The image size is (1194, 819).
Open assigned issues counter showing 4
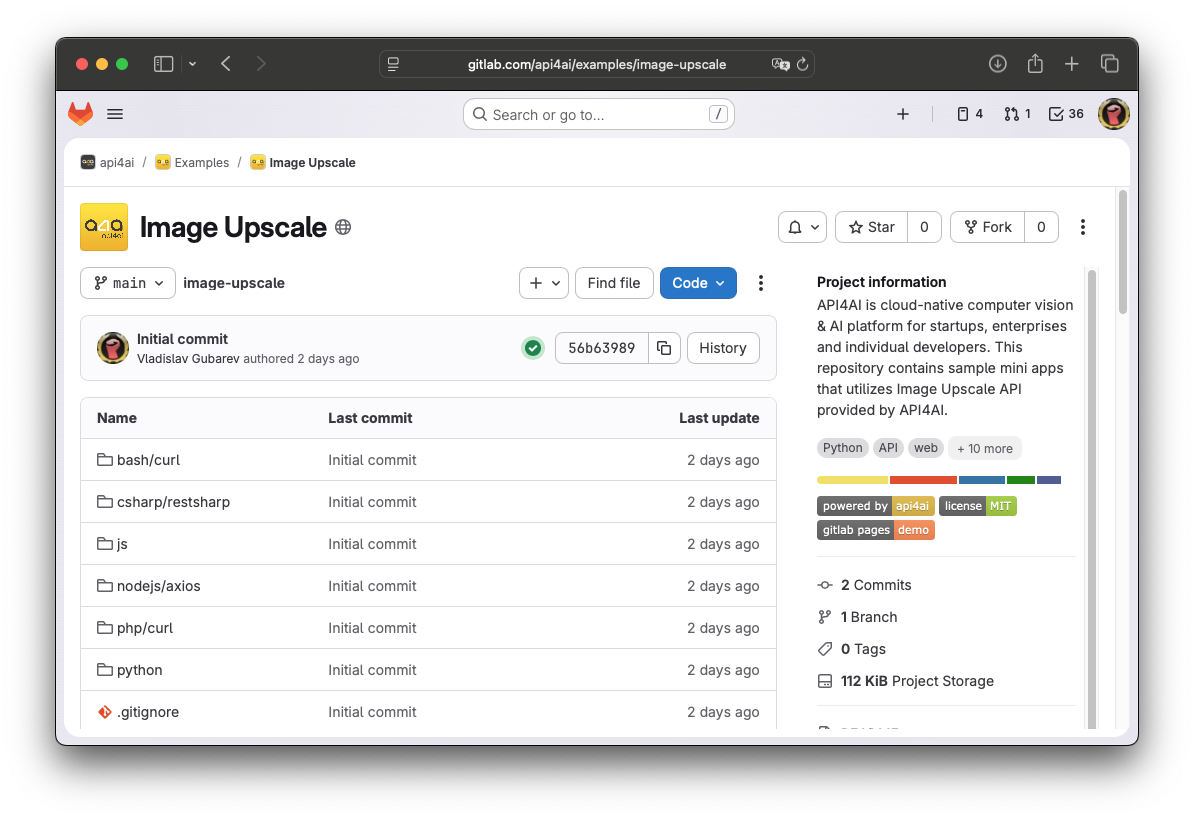tap(969, 114)
